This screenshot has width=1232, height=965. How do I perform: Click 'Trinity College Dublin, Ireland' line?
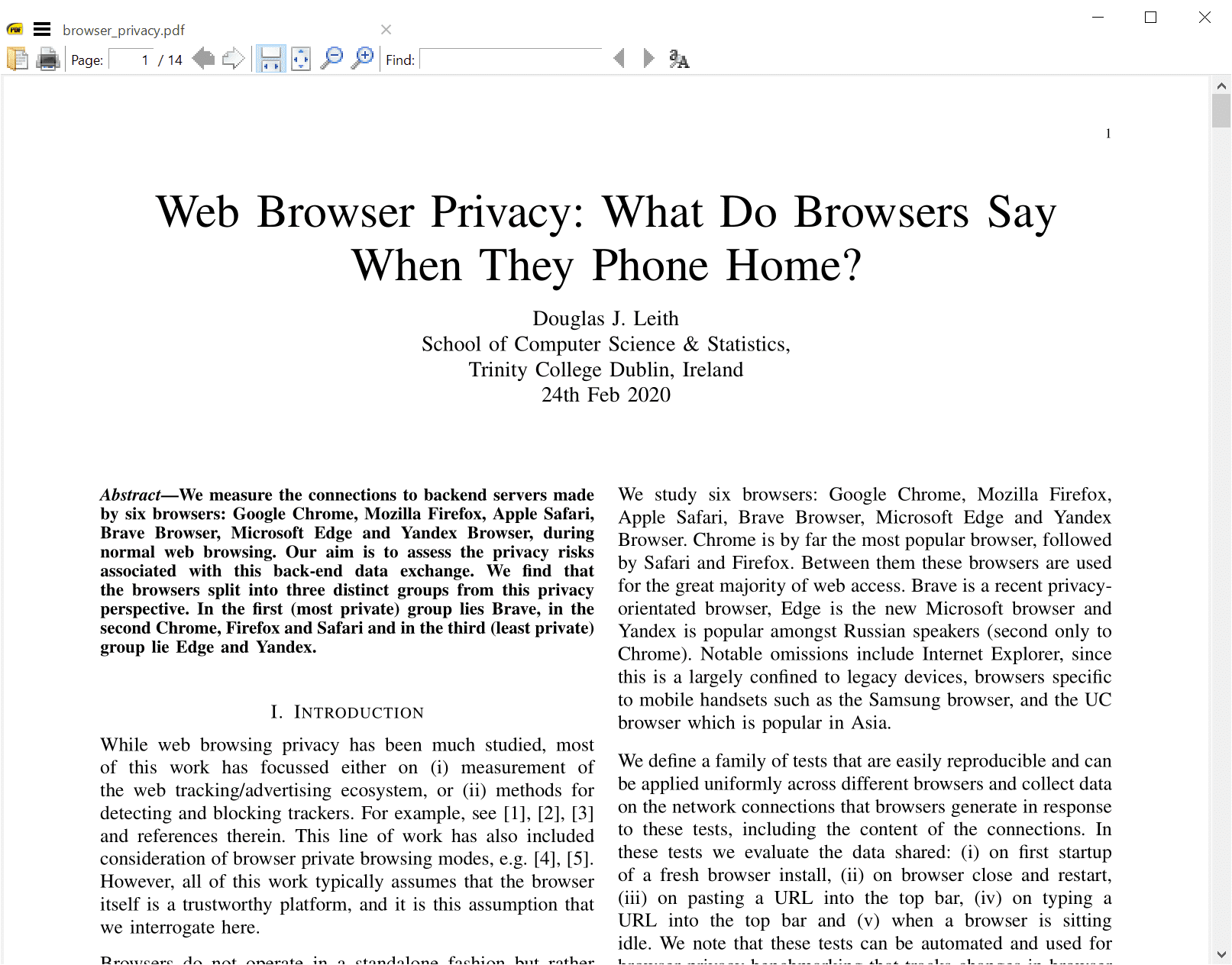[606, 370]
